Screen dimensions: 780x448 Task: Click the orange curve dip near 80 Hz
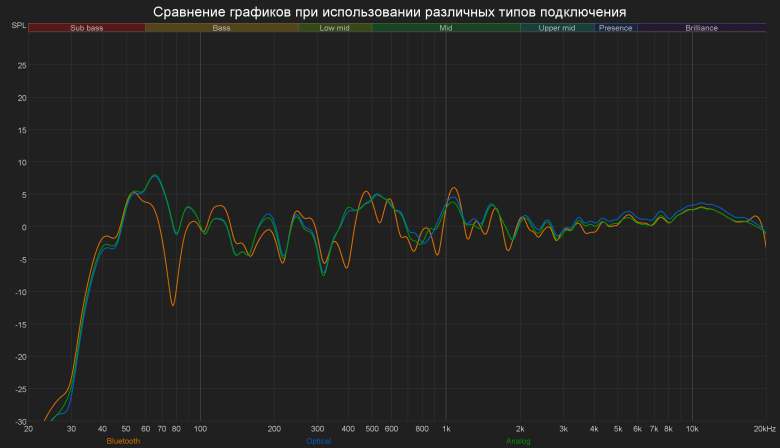173,304
